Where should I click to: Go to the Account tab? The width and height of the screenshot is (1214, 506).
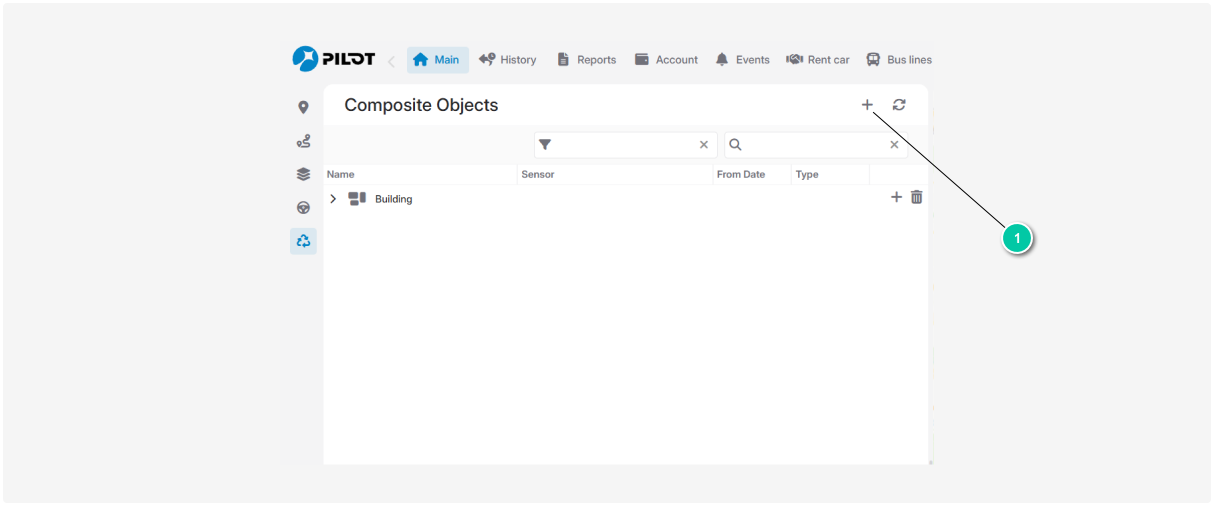[666, 60]
